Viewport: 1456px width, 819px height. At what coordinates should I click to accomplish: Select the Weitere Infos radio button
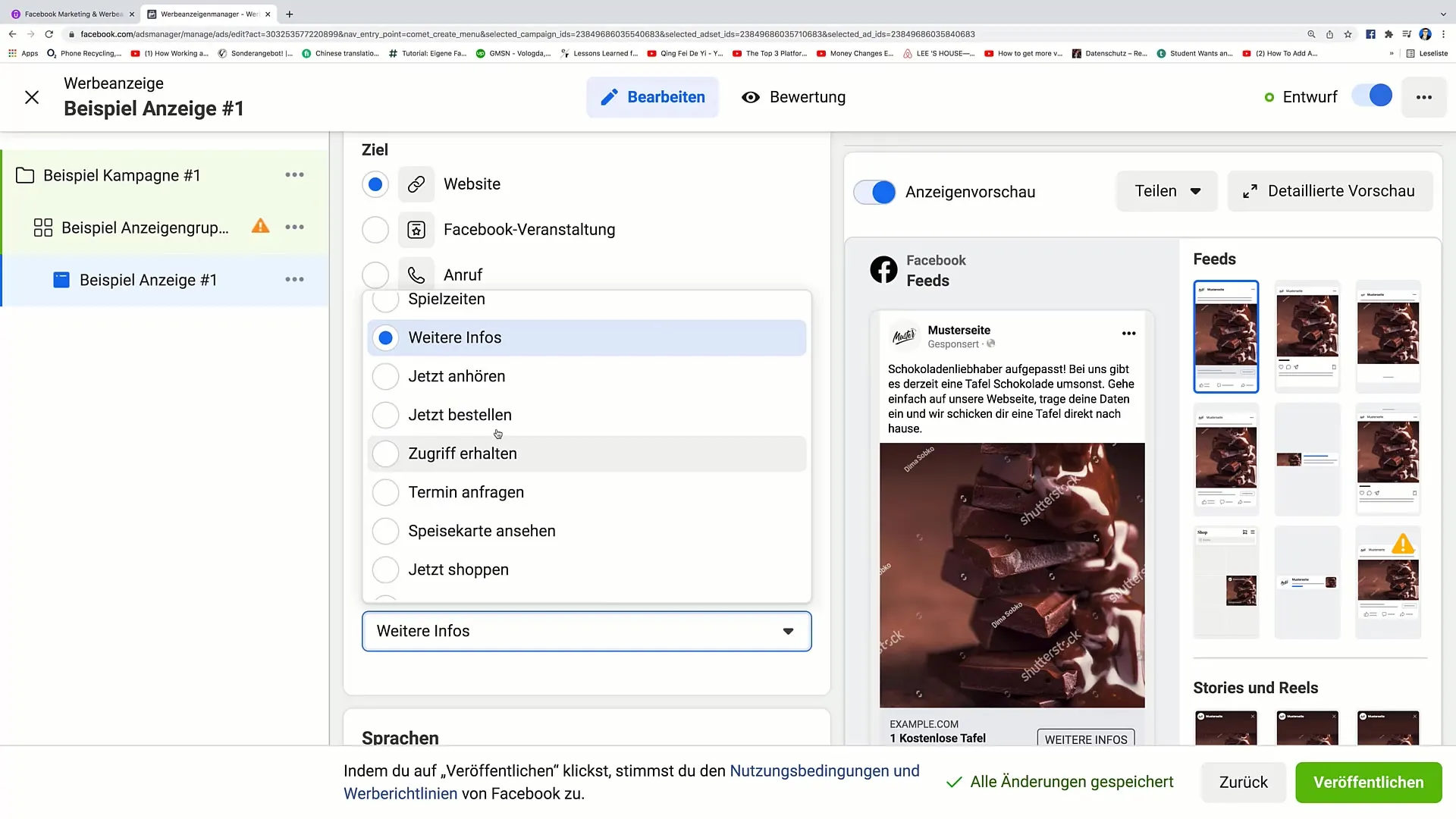tap(386, 337)
